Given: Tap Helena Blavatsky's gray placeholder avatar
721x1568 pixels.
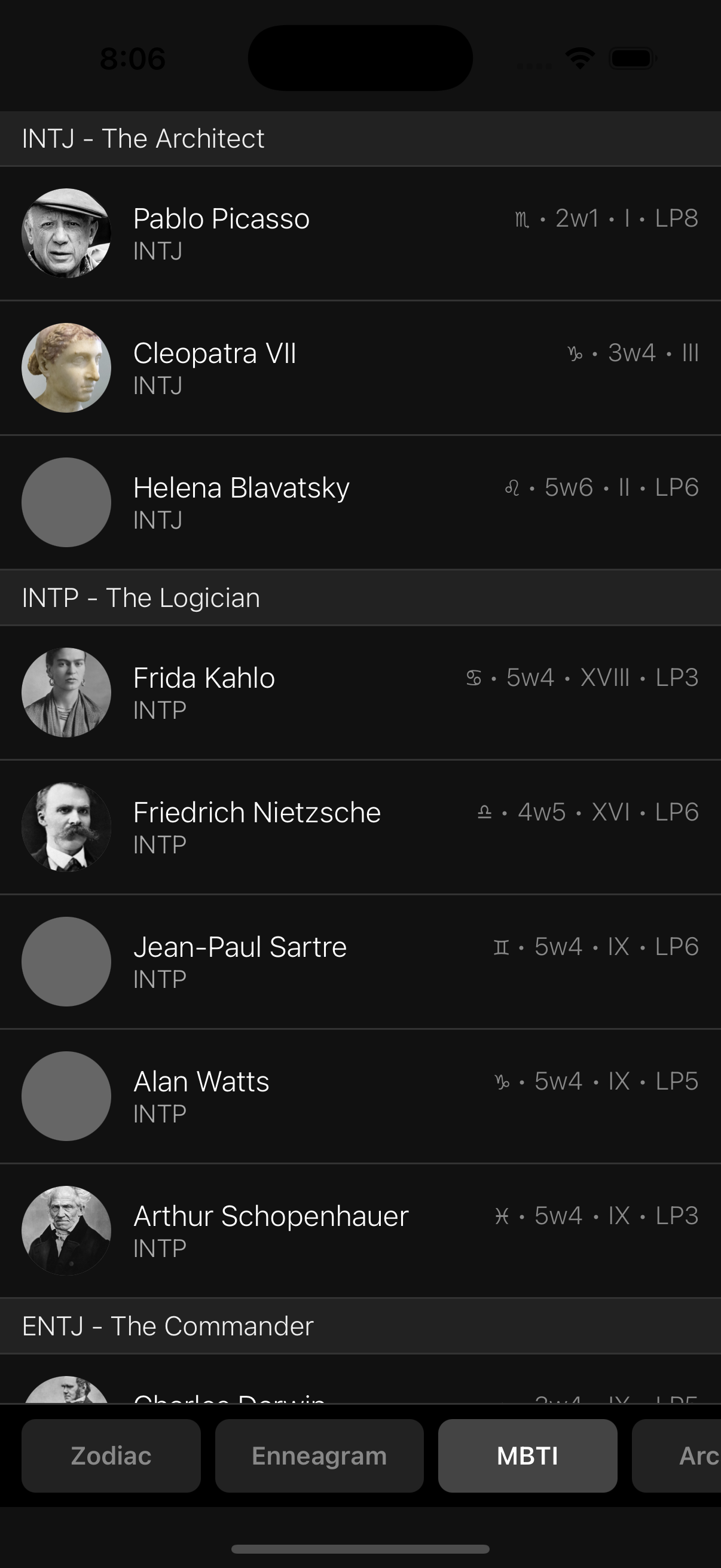Looking at the screenshot, I should click(66, 502).
